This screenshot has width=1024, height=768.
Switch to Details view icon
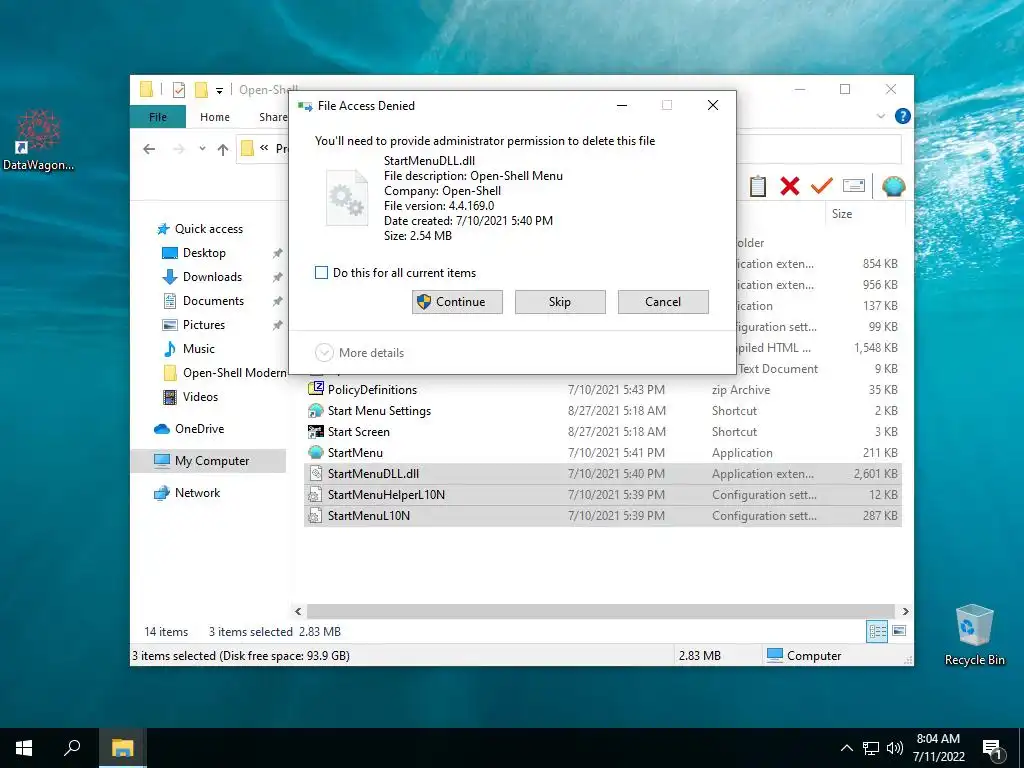[877, 631]
